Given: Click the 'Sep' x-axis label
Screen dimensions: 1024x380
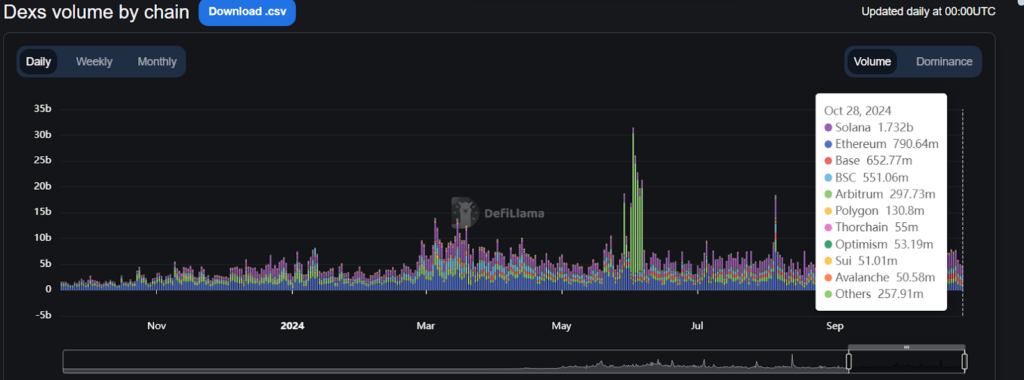Looking at the screenshot, I should 835,325.
